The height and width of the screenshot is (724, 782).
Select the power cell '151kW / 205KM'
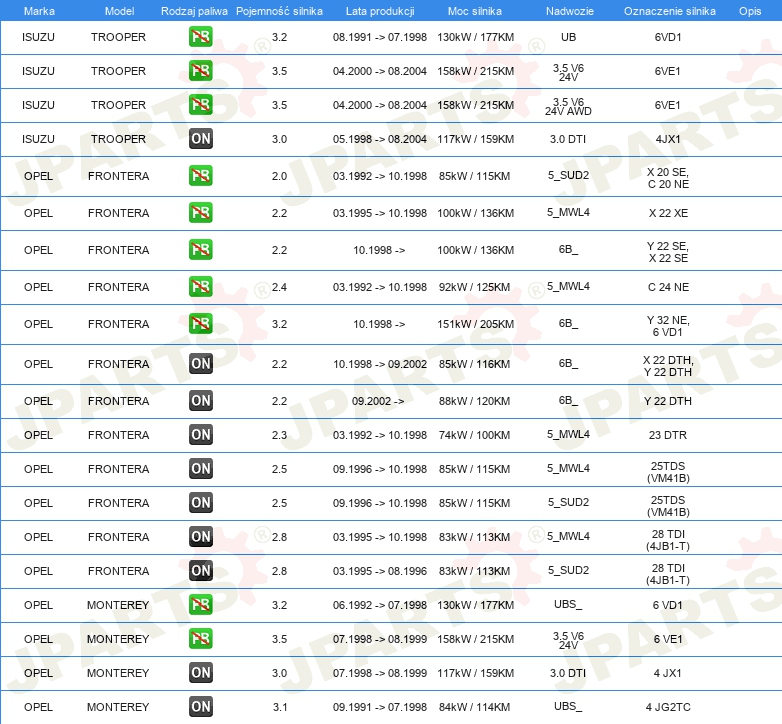point(476,324)
